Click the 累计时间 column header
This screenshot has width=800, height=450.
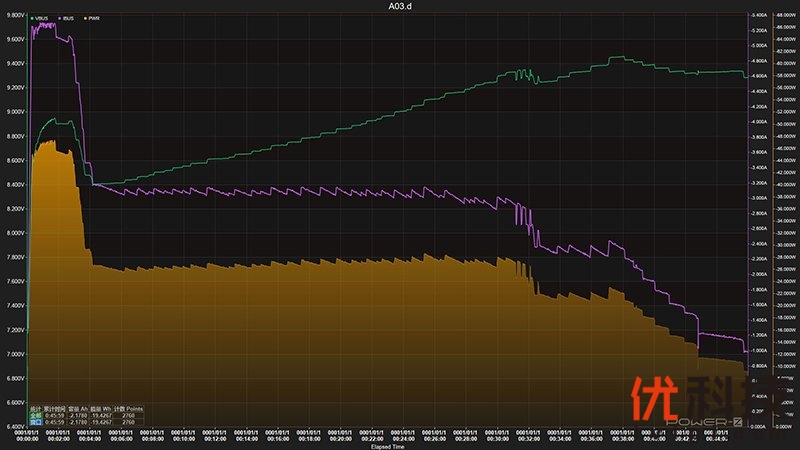[x=54, y=408]
